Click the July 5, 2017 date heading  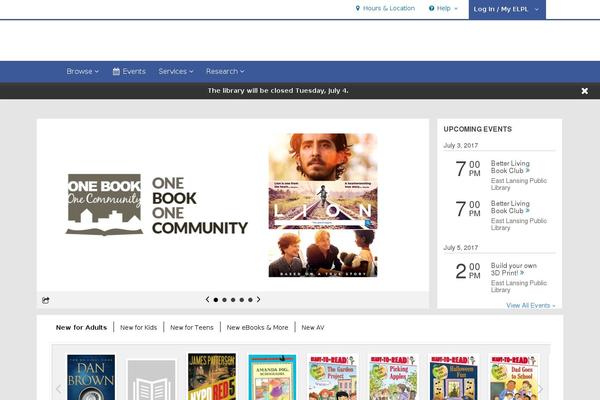(461, 248)
